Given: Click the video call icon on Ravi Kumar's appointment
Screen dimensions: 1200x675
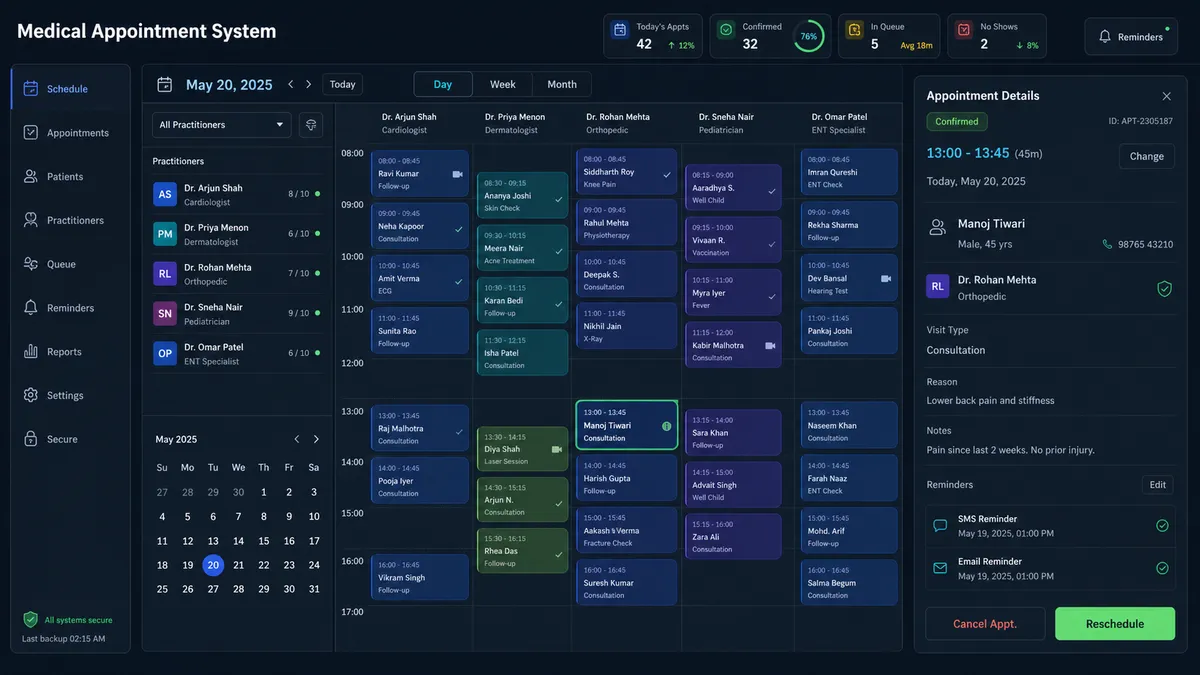Looking at the screenshot, I should coord(457,174).
